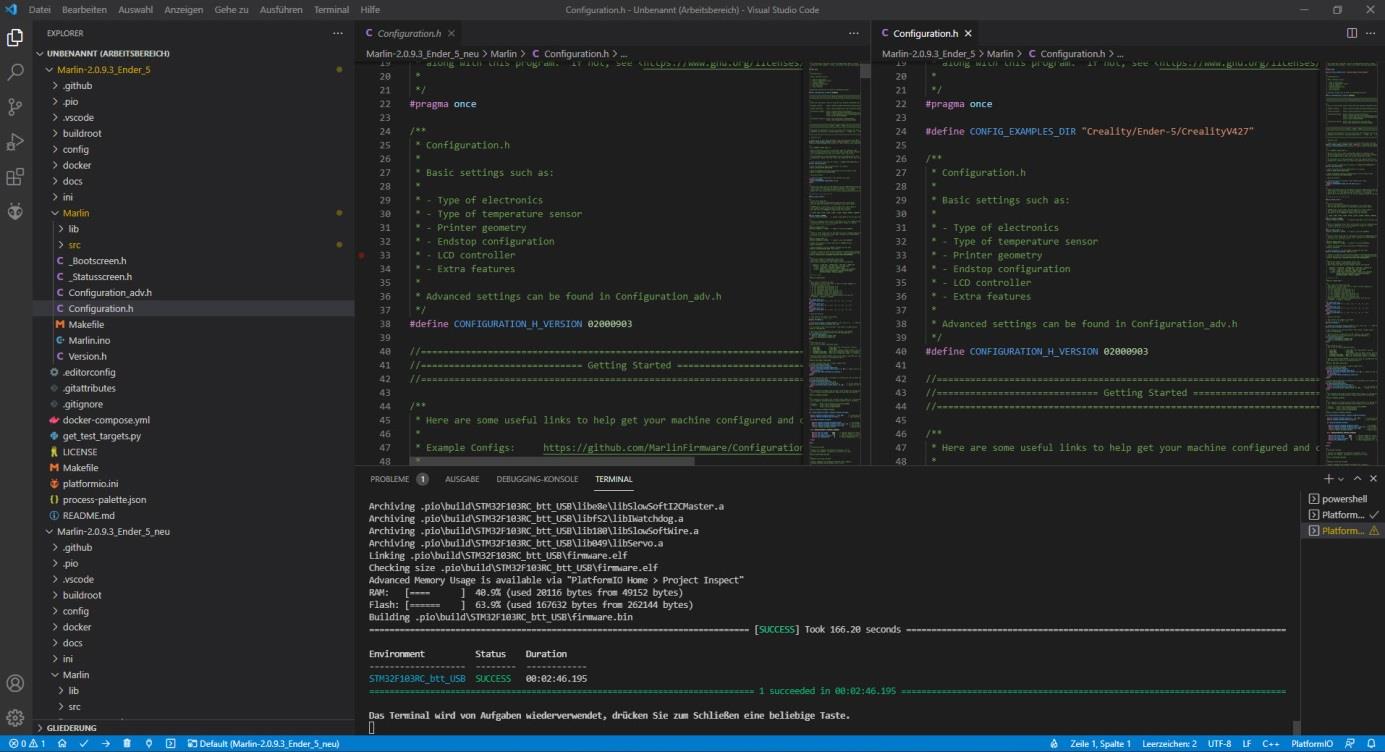
Task: Click PlatformIO Serial Monitor plug icon
Action: pos(149,744)
